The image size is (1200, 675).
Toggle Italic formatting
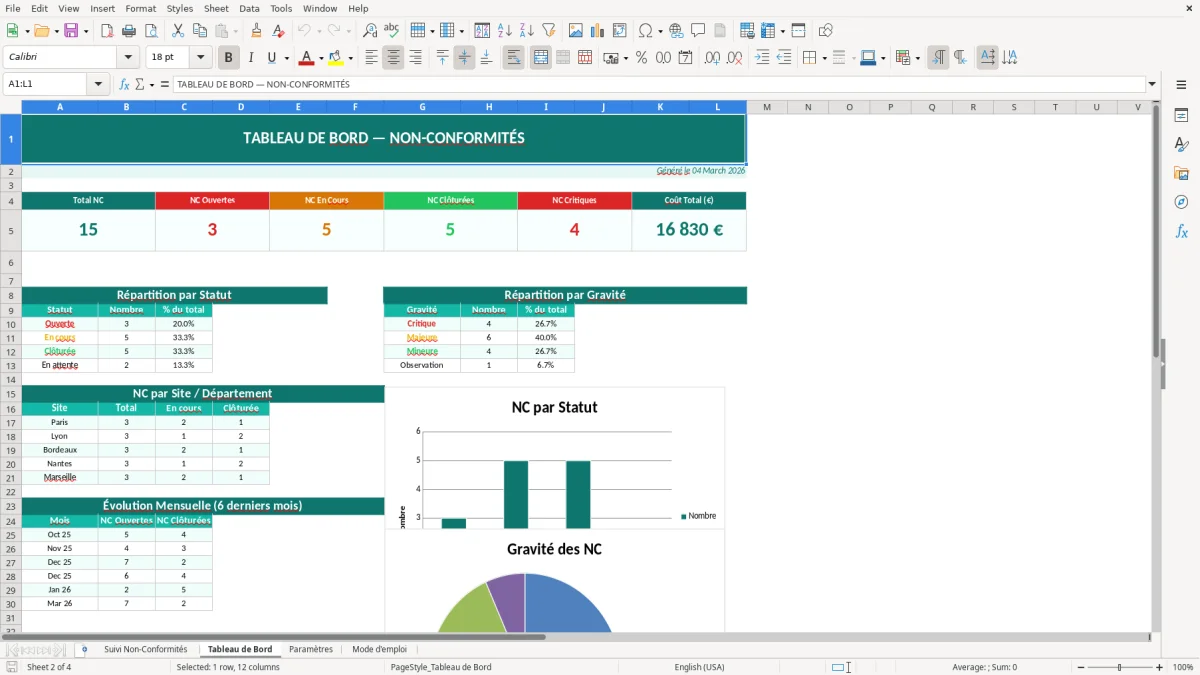tap(251, 58)
